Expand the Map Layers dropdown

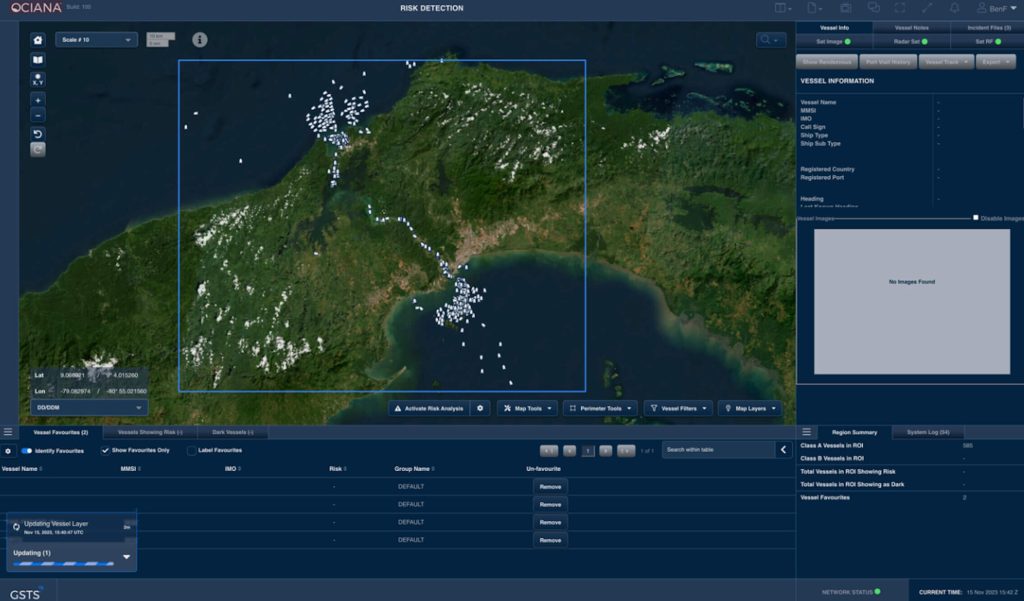749,408
